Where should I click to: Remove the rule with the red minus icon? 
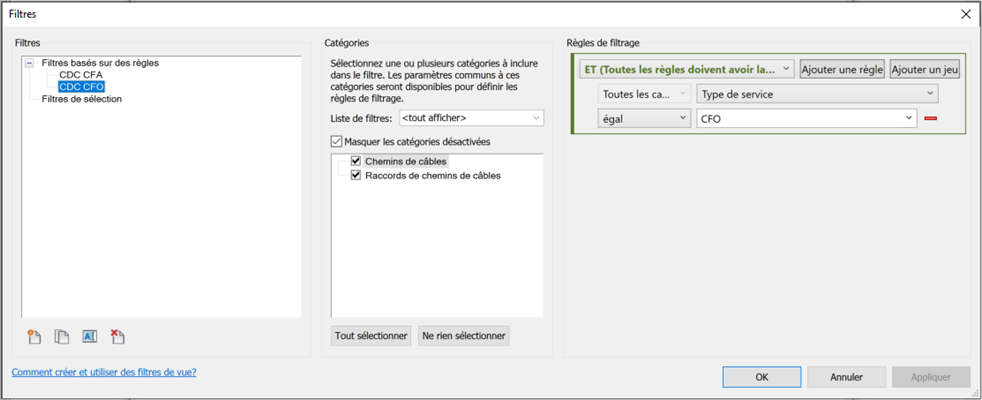point(930,118)
